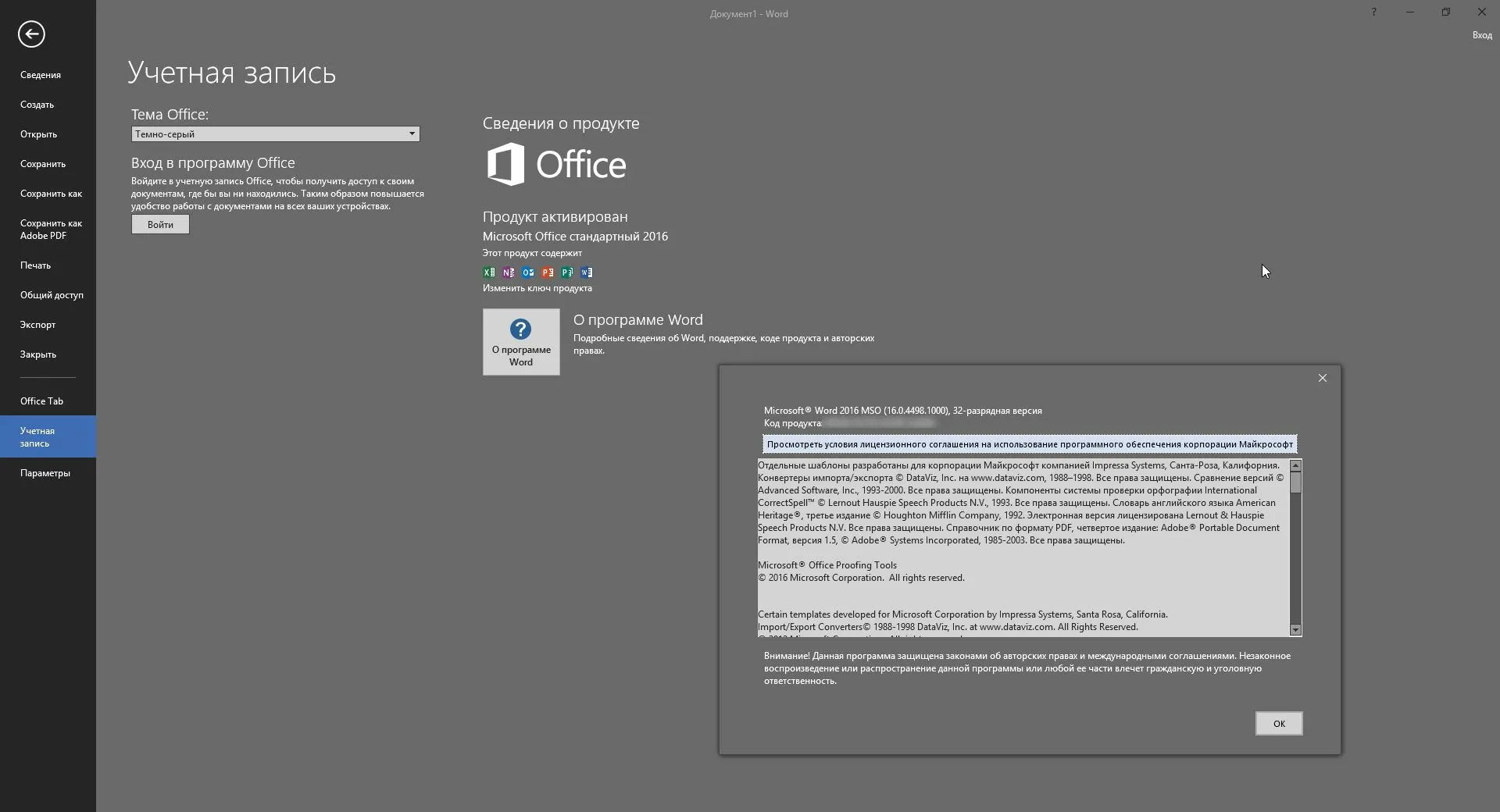Open the Параметры menu item
The height and width of the screenshot is (812, 1500).
45,473
